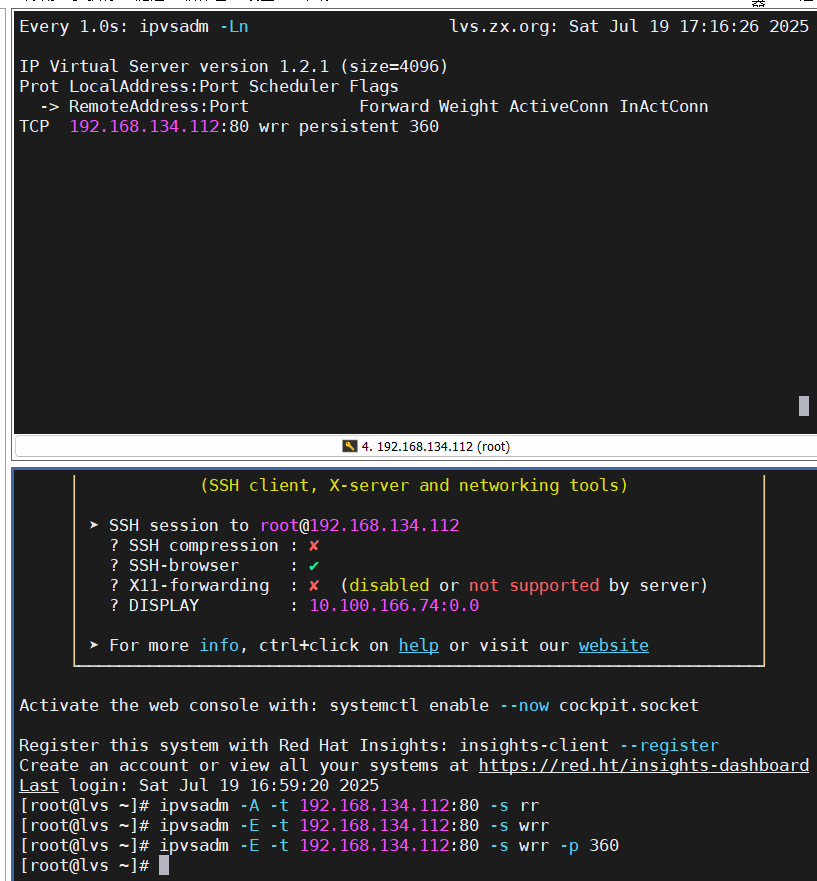This screenshot has width=817, height=881.
Task: Click the 'SSH-browser' label
Action: tap(184, 565)
